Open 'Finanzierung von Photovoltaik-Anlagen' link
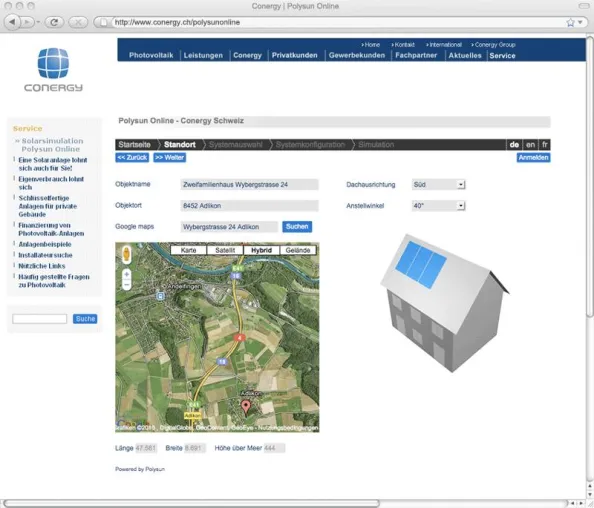The height and width of the screenshot is (508, 594). (51, 229)
